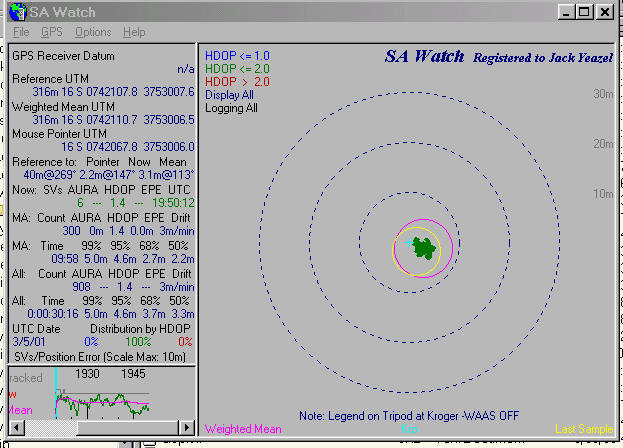Click the magenta 'Weighted Mean' label
The width and height of the screenshot is (623, 448).
click(241, 429)
